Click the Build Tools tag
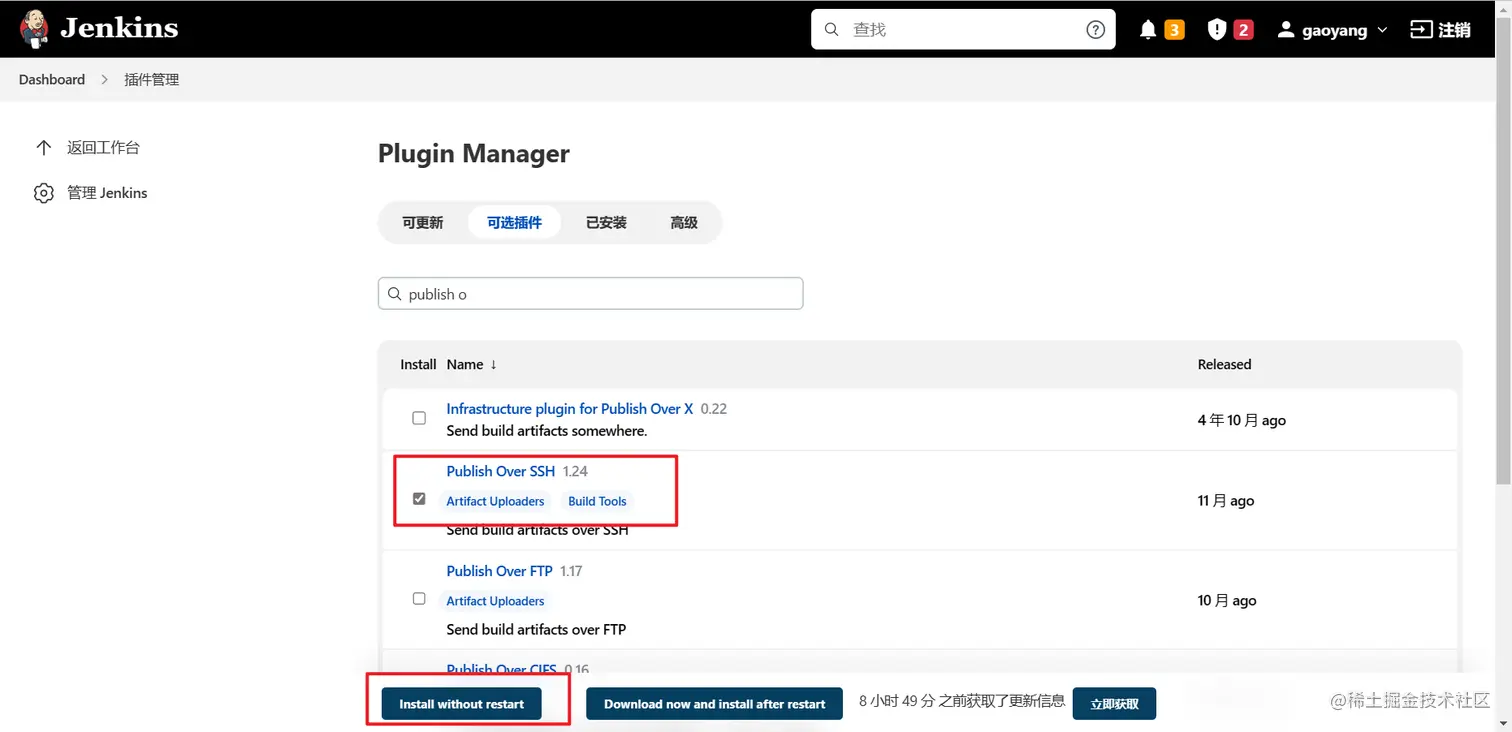 pos(597,501)
